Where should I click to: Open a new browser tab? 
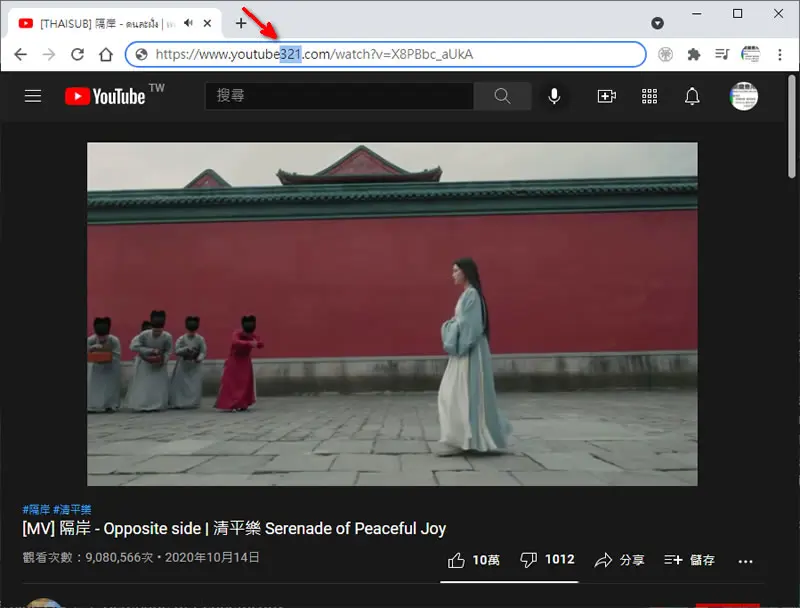click(241, 23)
